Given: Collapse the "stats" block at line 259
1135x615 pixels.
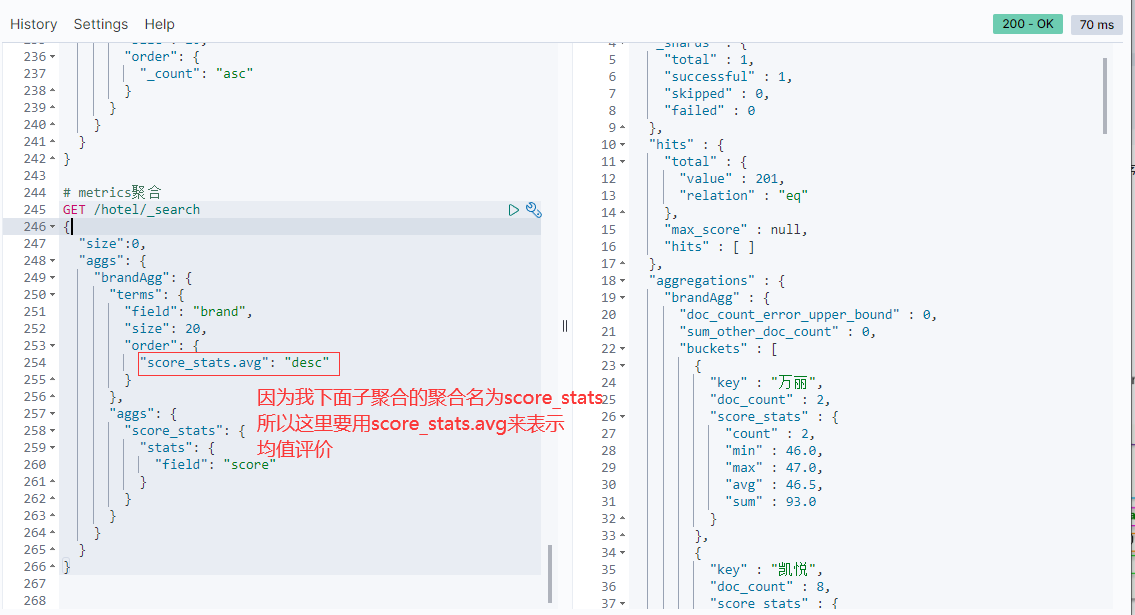Looking at the screenshot, I should 52,448.
